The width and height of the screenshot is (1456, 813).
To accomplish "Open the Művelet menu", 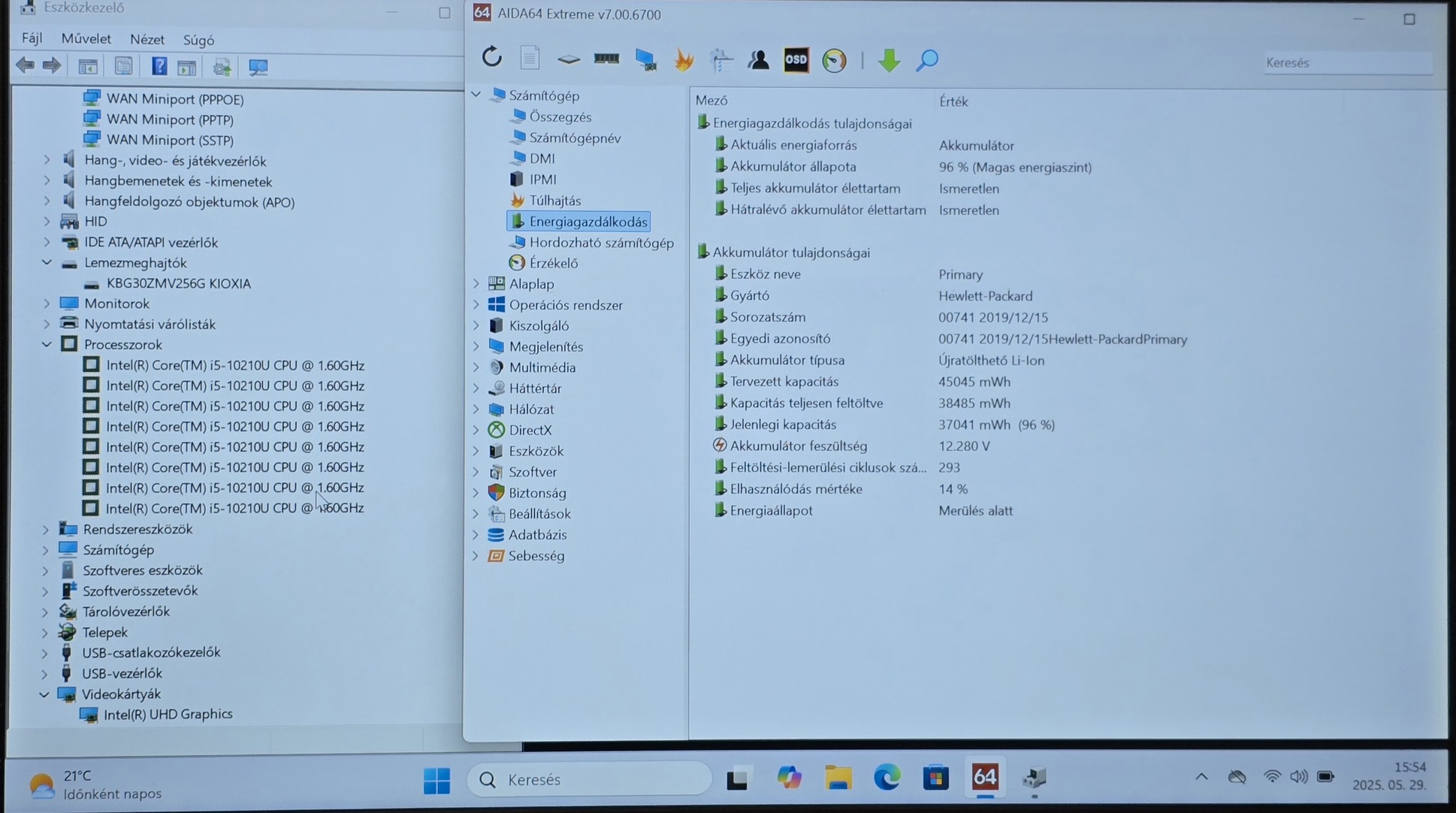I will coord(86,39).
